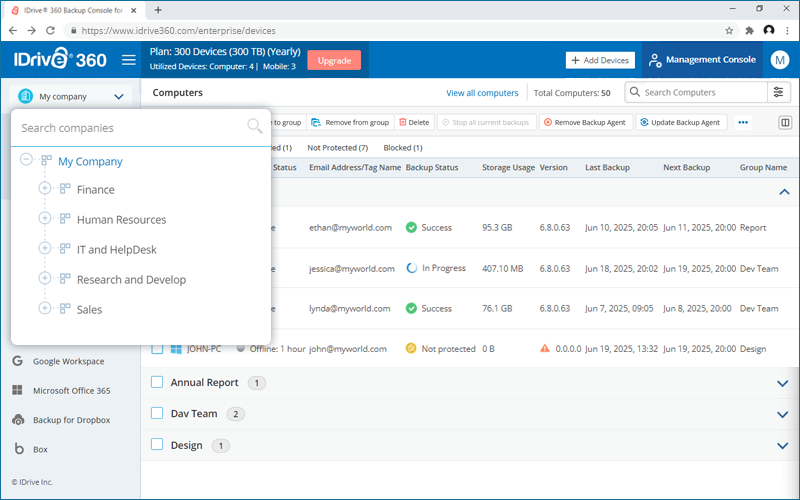Select Google Workspace in the sidebar
Screen dimensions: 800x500
click(68, 361)
